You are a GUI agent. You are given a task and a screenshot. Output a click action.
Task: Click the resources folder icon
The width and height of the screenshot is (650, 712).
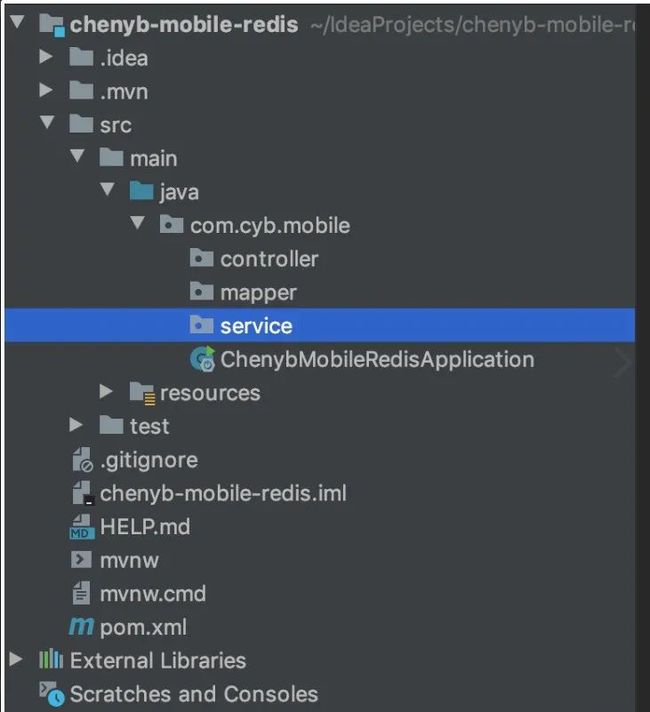142,393
